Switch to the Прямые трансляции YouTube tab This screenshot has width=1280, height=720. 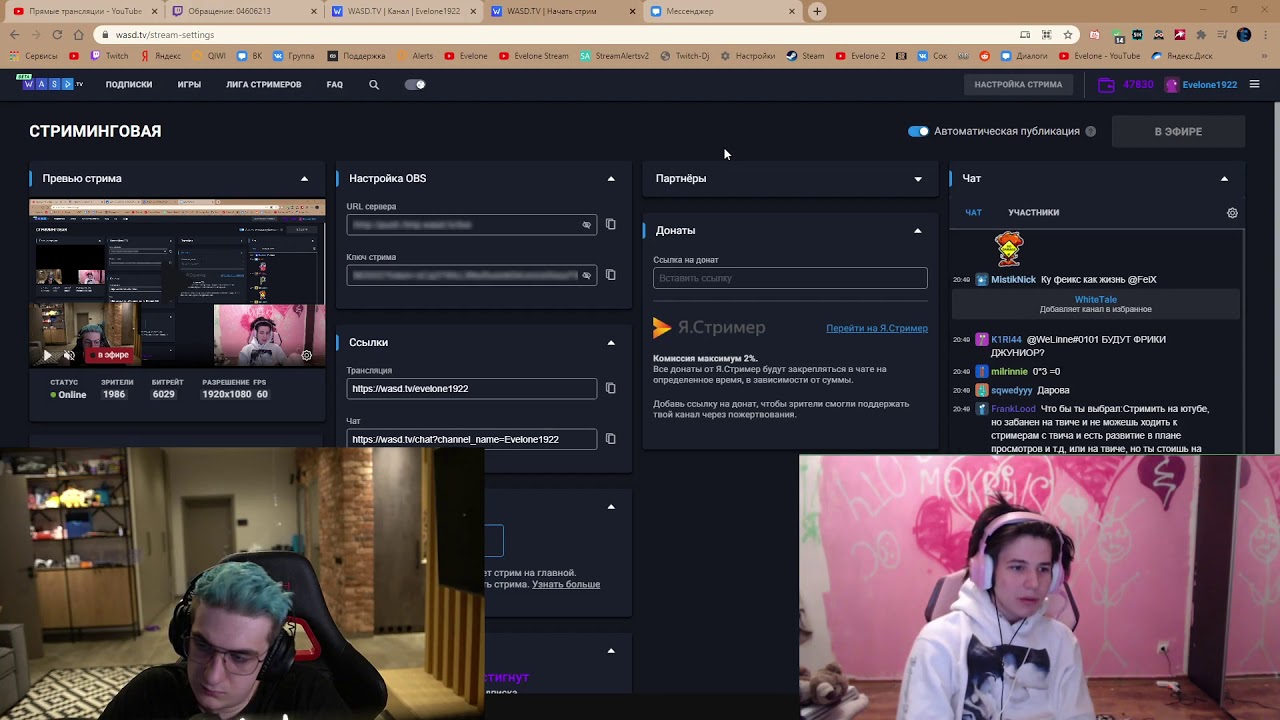[x=84, y=11]
